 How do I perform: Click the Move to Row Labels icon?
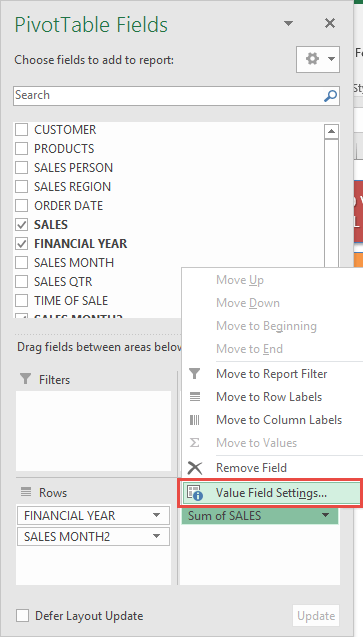click(195, 397)
